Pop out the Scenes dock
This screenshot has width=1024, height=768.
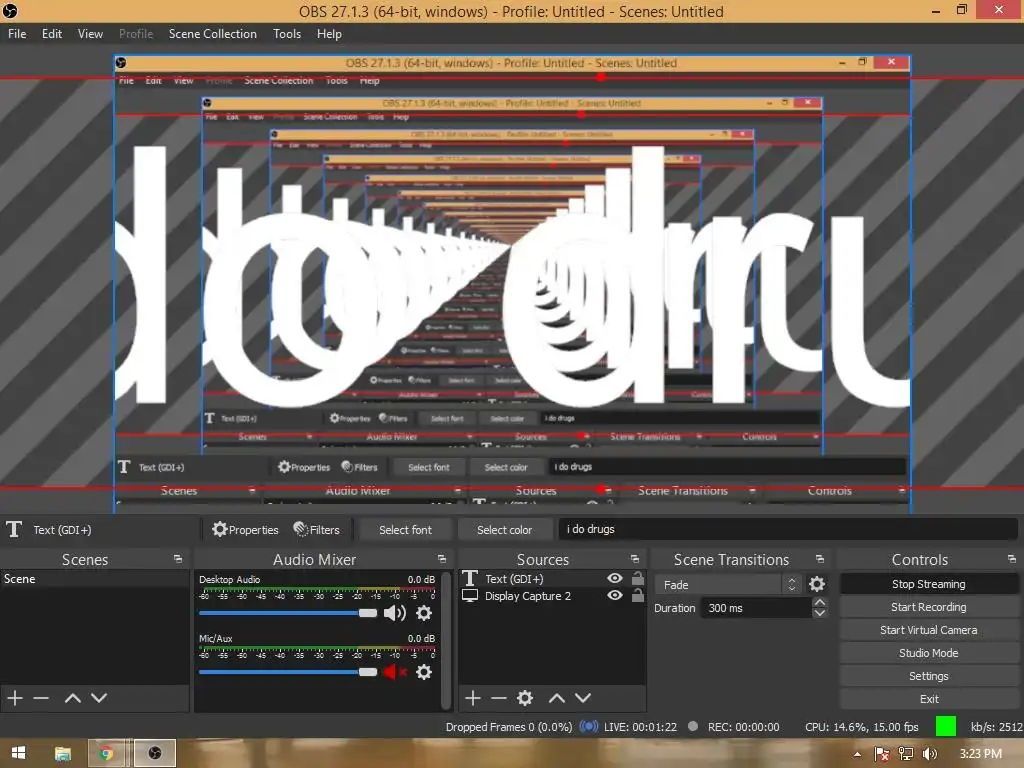[x=178, y=560]
